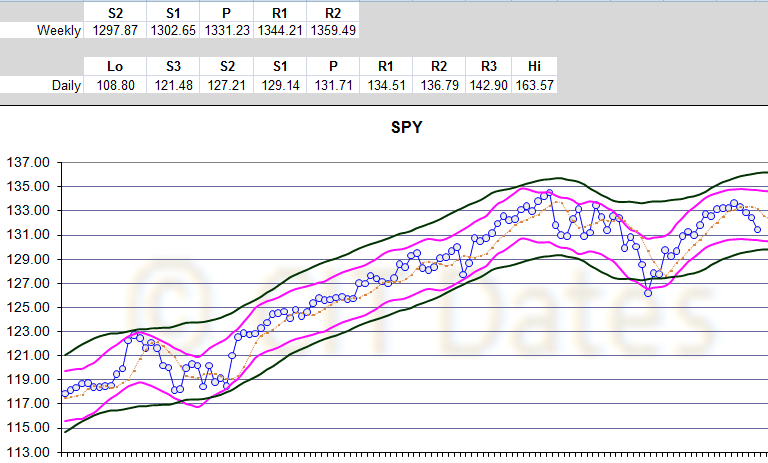Screen dimensions: 768x463
Task: Select the Weekly S1 value 1302.65
Action: 173,30
